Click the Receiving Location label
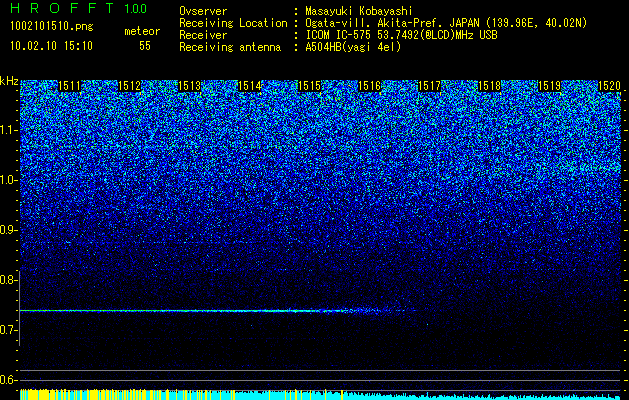The height and width of the screenshot is (400, 629). [233, 23]
